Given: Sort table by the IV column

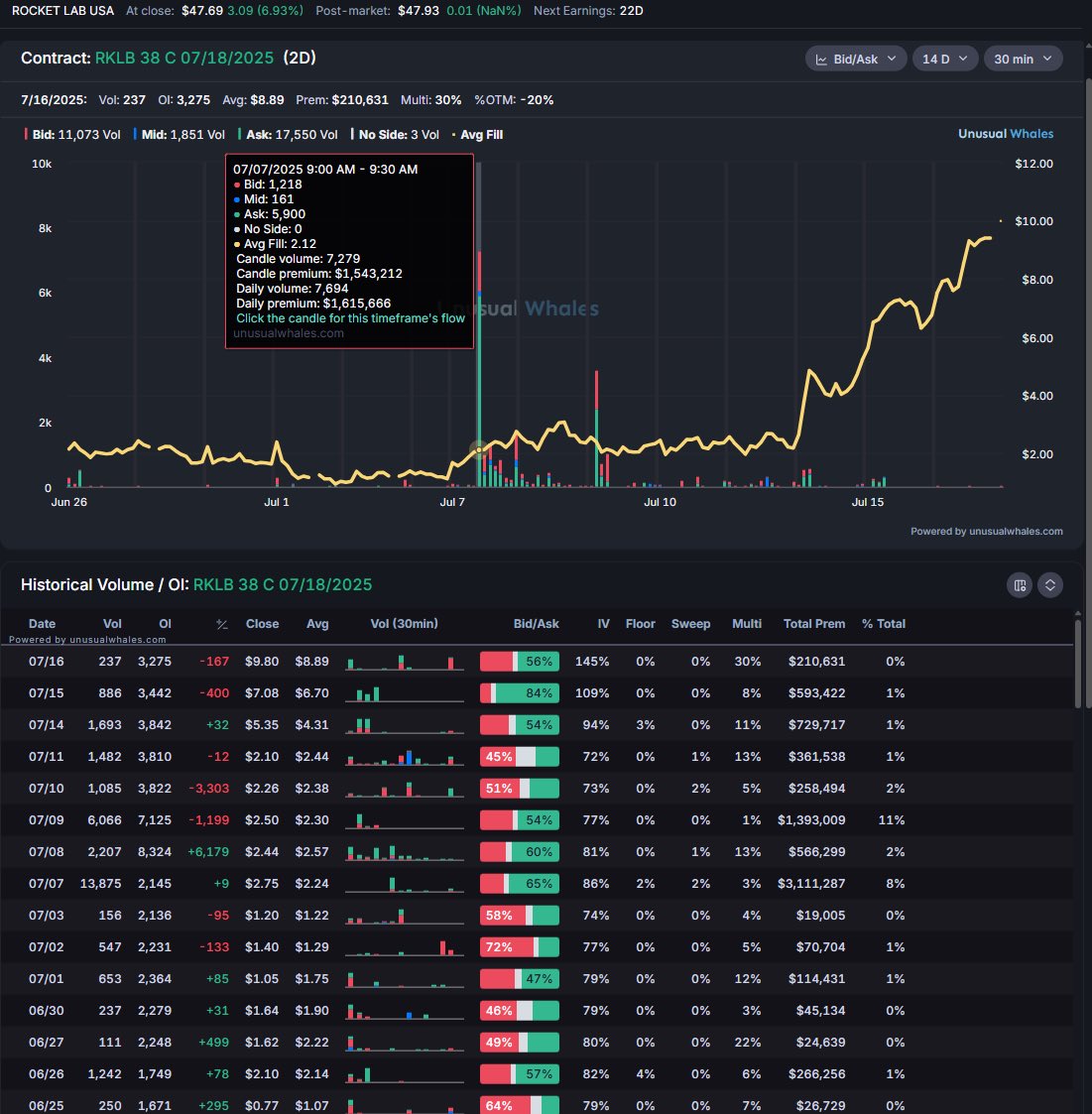Looking at the screenshot, I should 603,624.
